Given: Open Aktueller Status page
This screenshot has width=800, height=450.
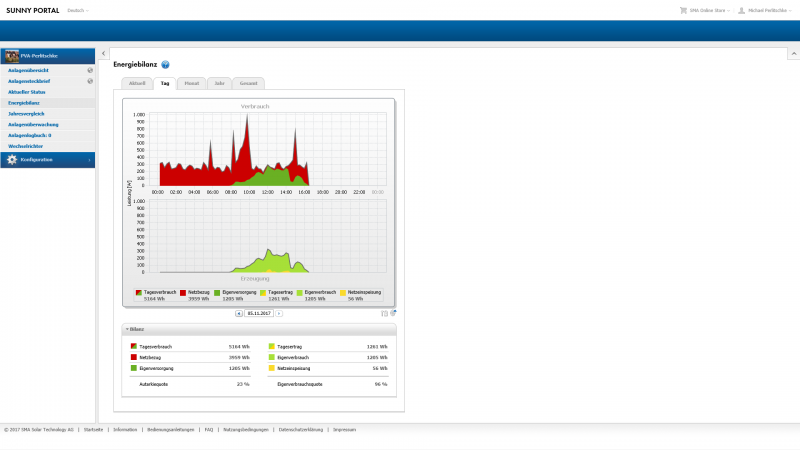Looking at the screenshot, I should click(x=27, y=92).
